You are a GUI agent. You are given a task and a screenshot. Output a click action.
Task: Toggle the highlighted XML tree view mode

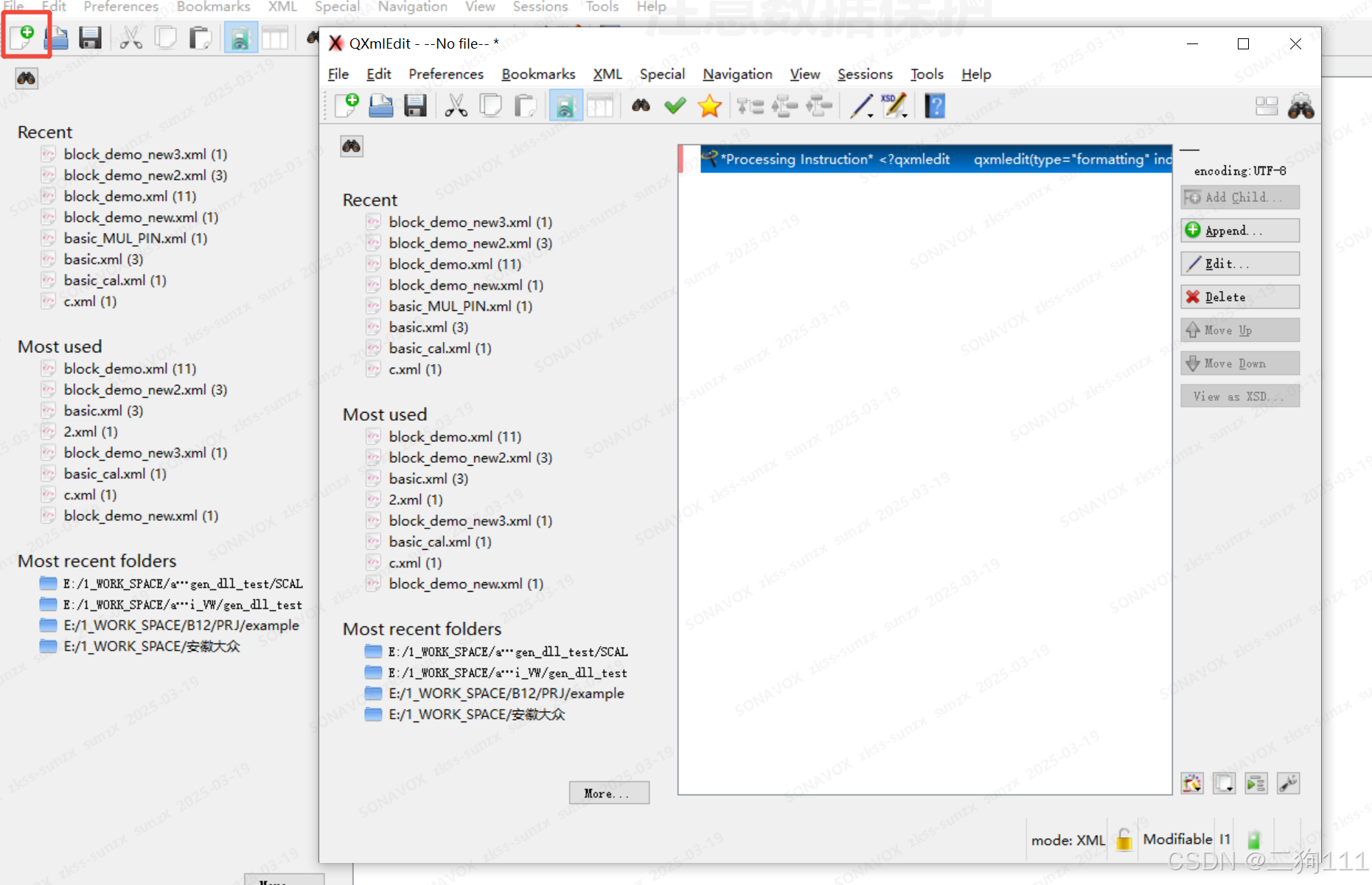[565, 105]
